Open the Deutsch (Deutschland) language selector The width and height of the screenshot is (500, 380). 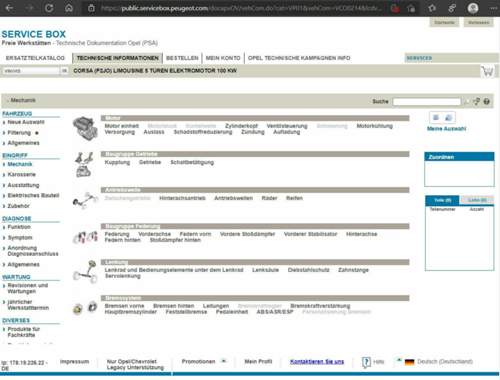coord(445,362)
